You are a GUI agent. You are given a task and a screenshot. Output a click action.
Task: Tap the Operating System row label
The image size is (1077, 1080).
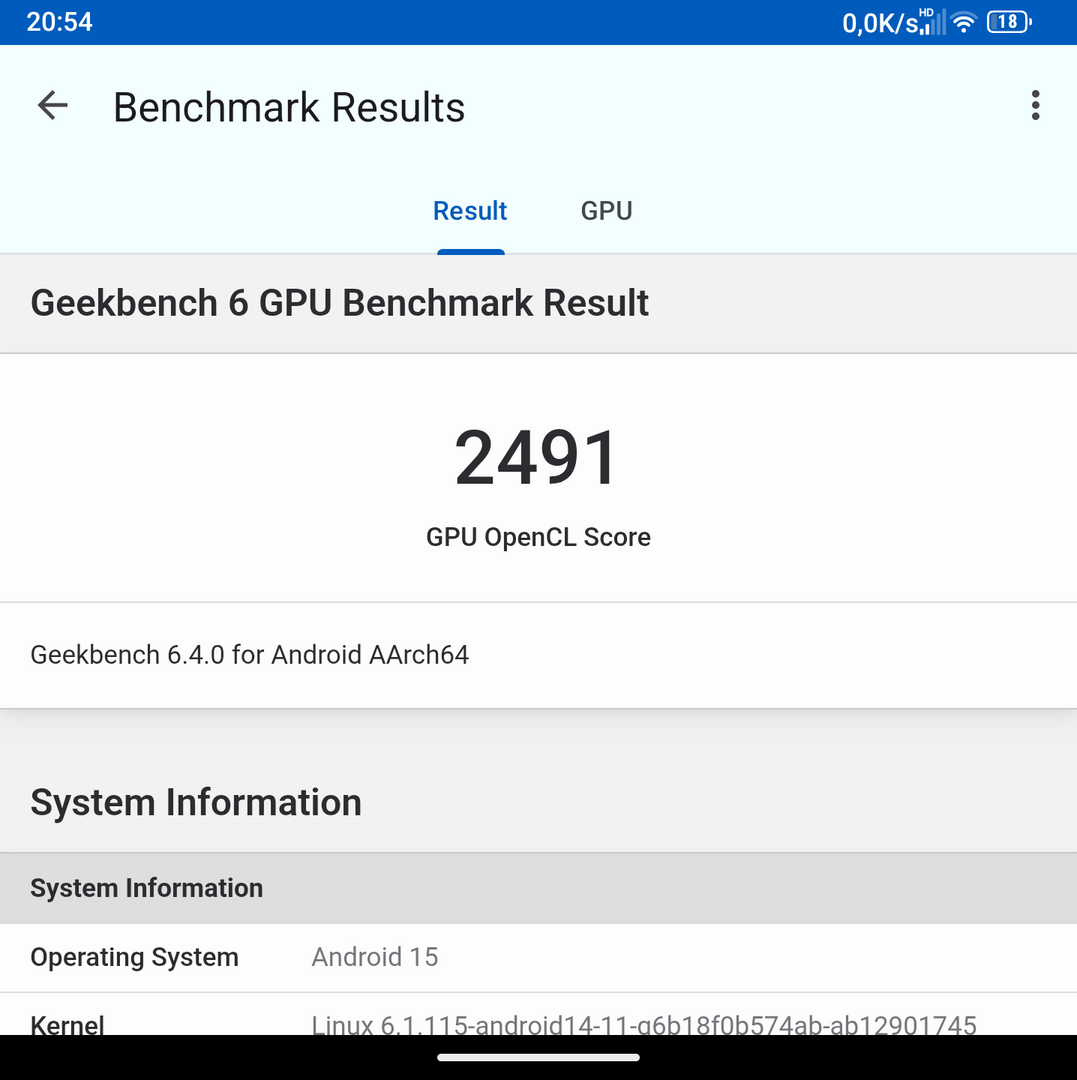pyautogui.click(x=135, y=957)
